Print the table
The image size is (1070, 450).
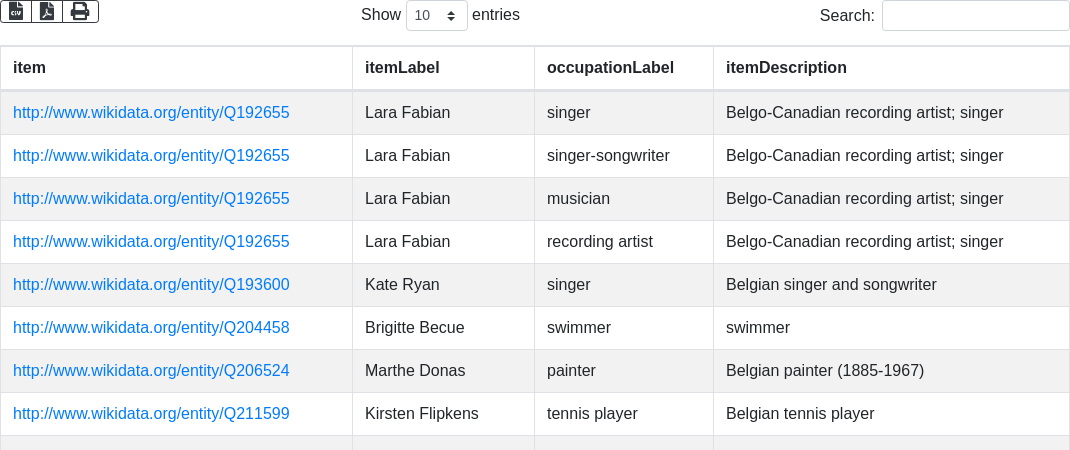(80, 11)
